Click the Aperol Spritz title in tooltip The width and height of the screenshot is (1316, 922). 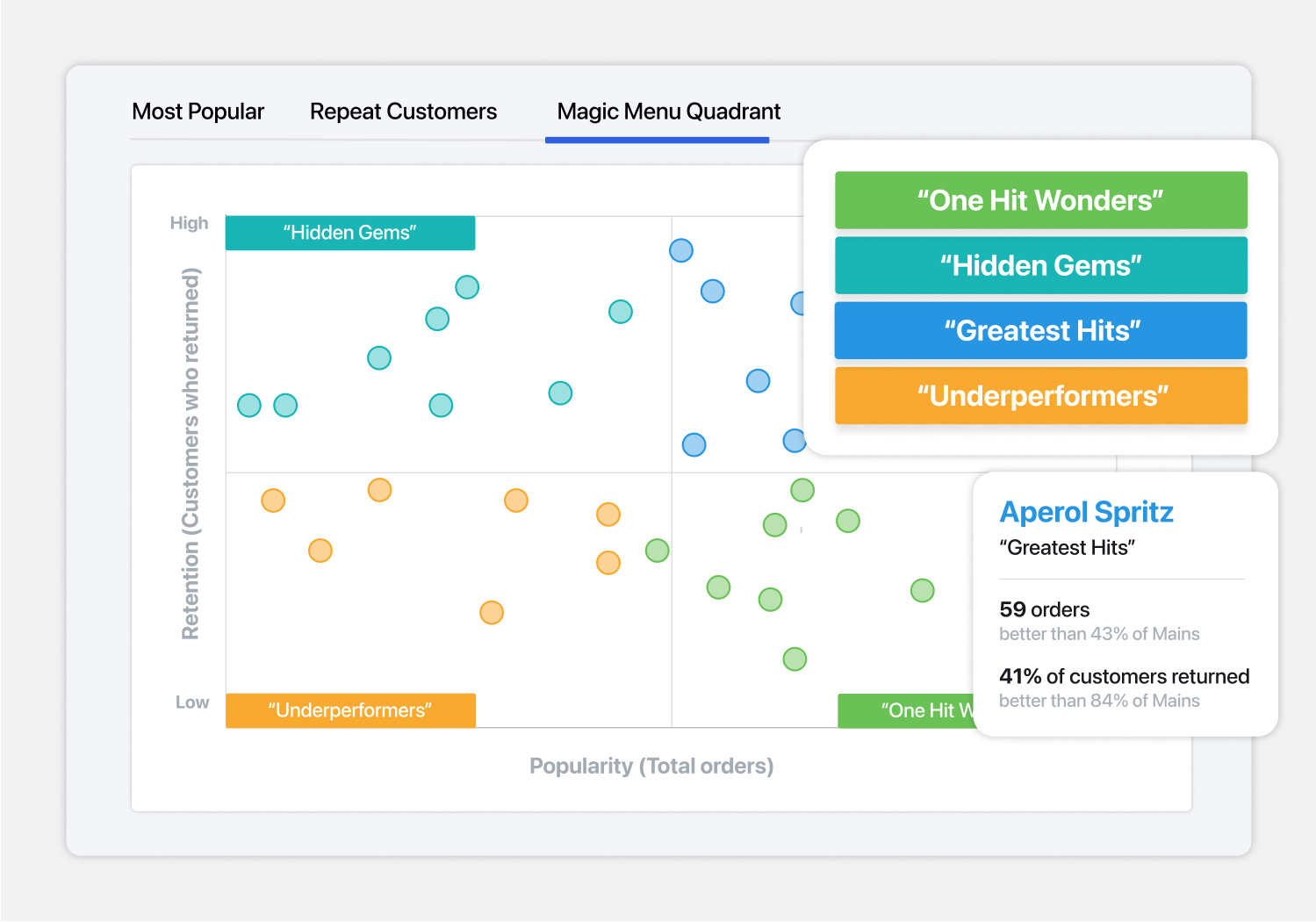1086,512
